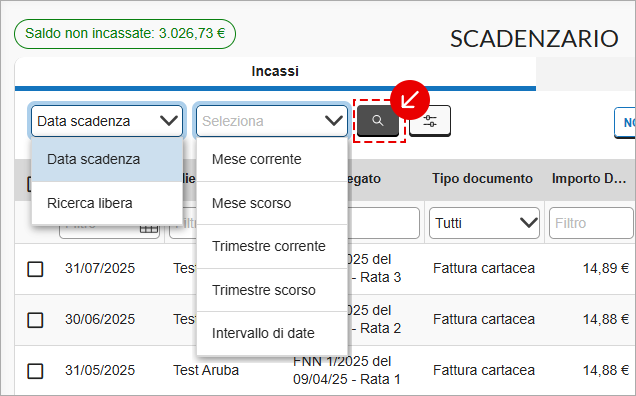Open the Data scadenza dropdown
The image size is (636, 396).
[x=107, y=121]
